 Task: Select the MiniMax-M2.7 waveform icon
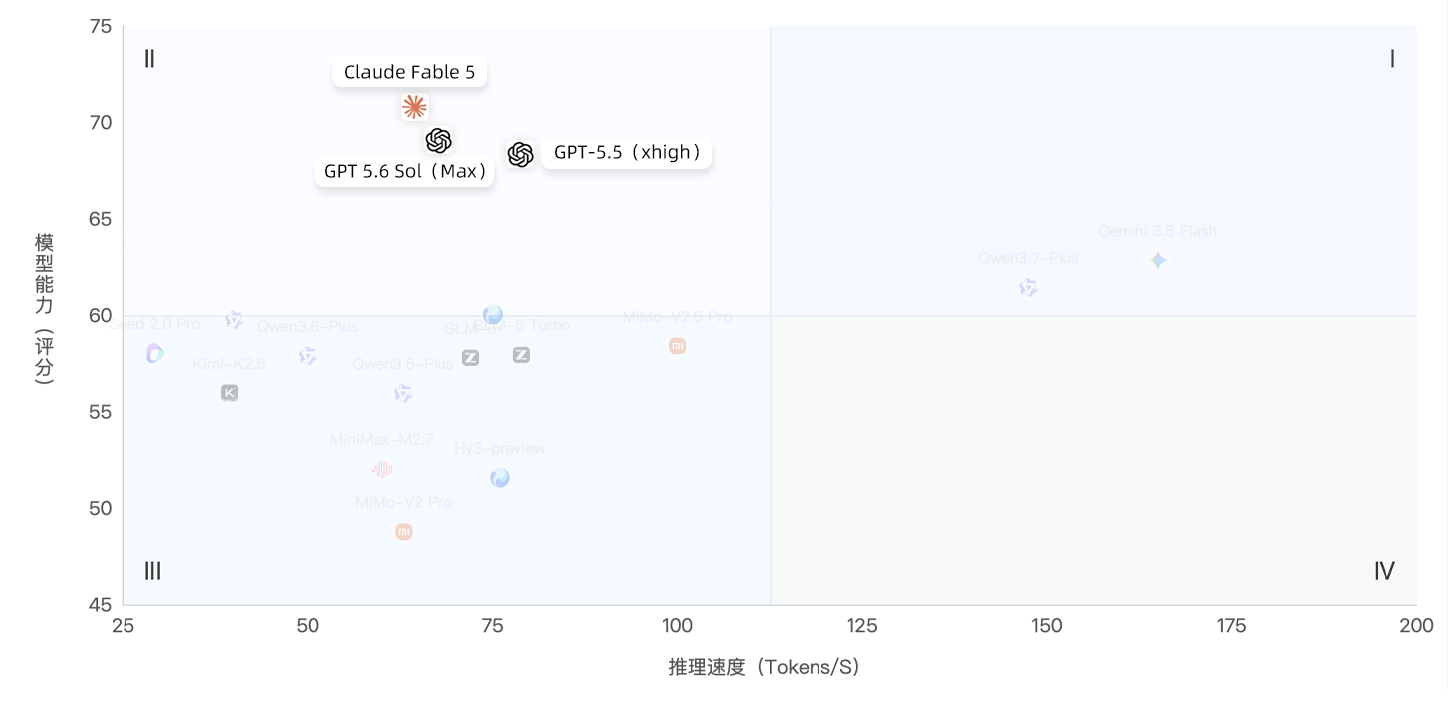point(382,469)
